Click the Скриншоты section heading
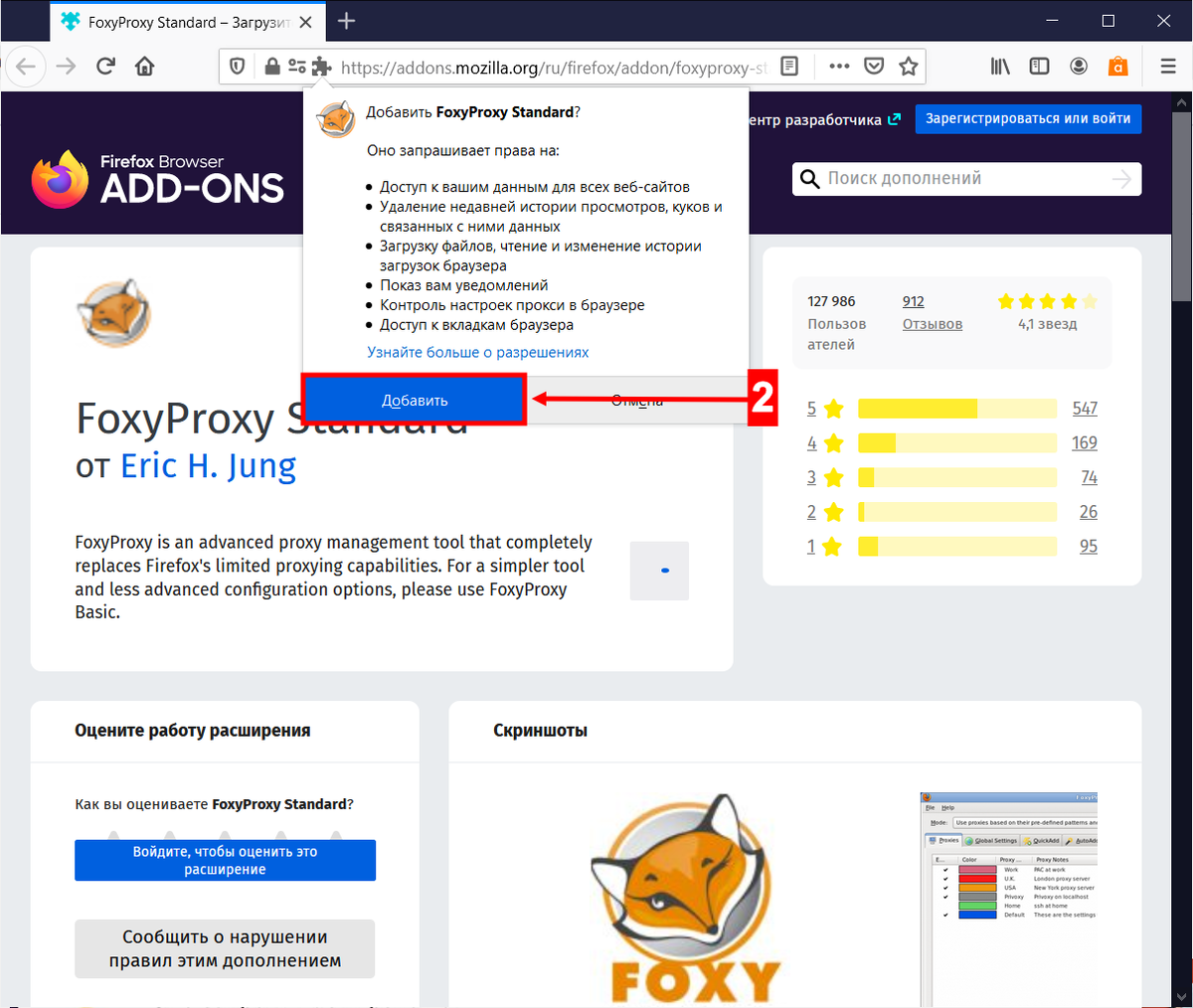Screen dimensions: 1193x1008 click(540, 731)
